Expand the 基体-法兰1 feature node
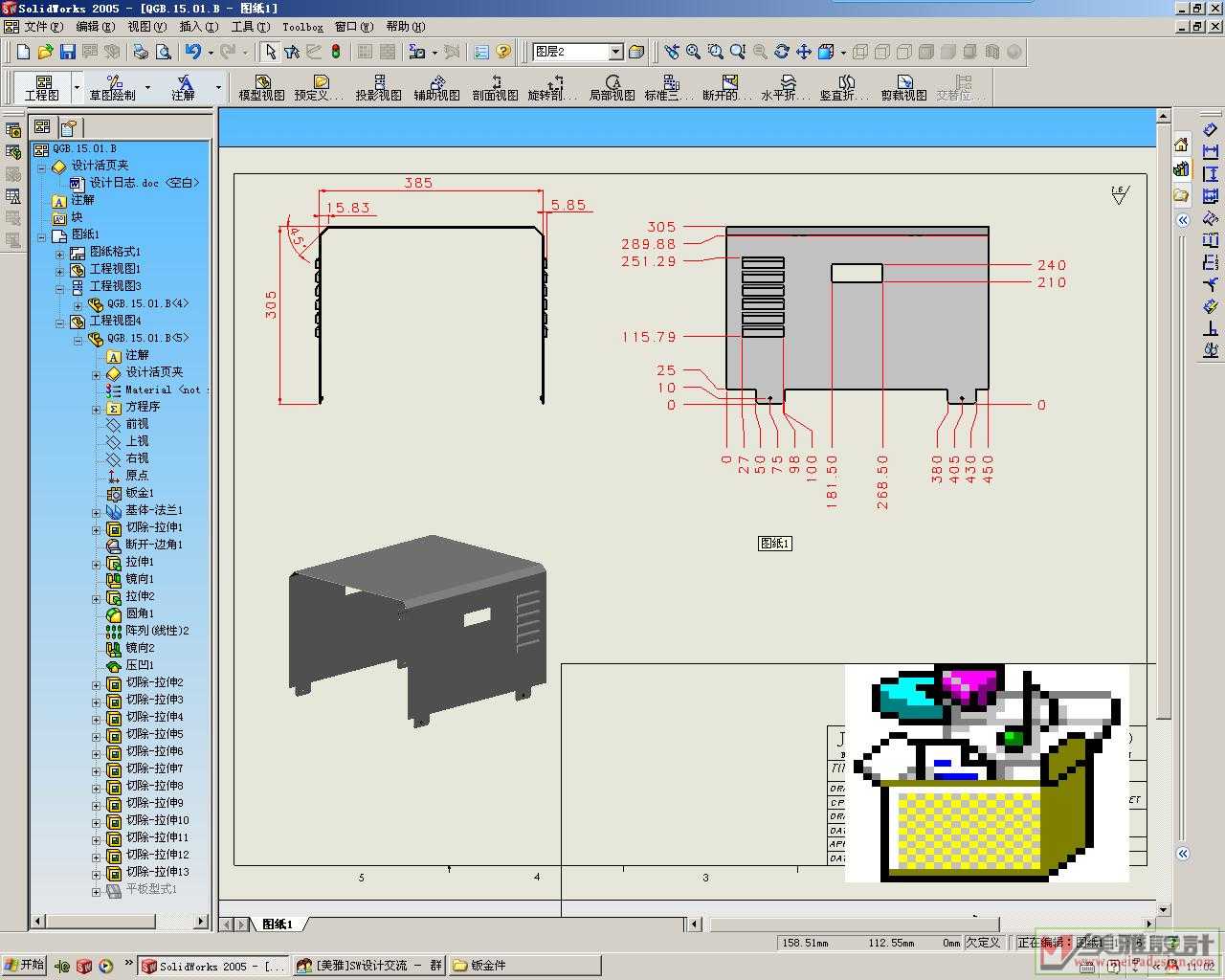 [96, 511]
